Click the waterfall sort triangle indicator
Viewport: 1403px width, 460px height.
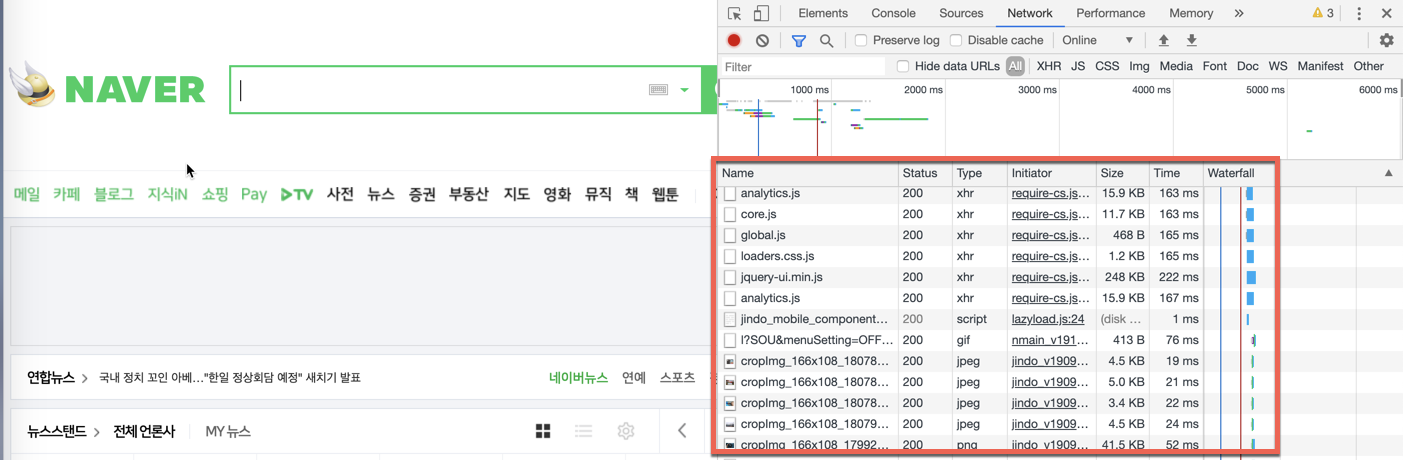tap(1388, 173)
